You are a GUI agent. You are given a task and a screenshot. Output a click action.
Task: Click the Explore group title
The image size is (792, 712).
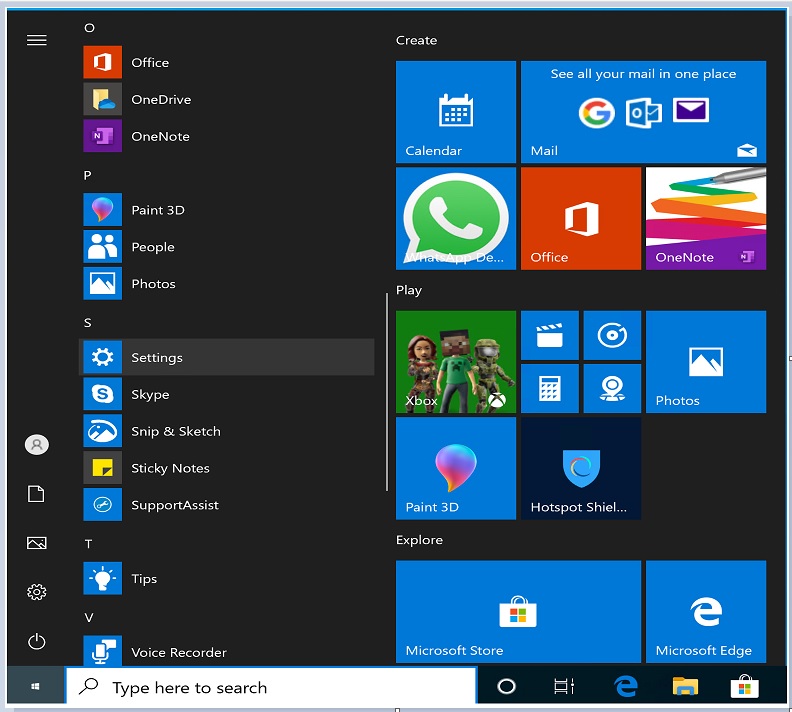tap(419, 540)
